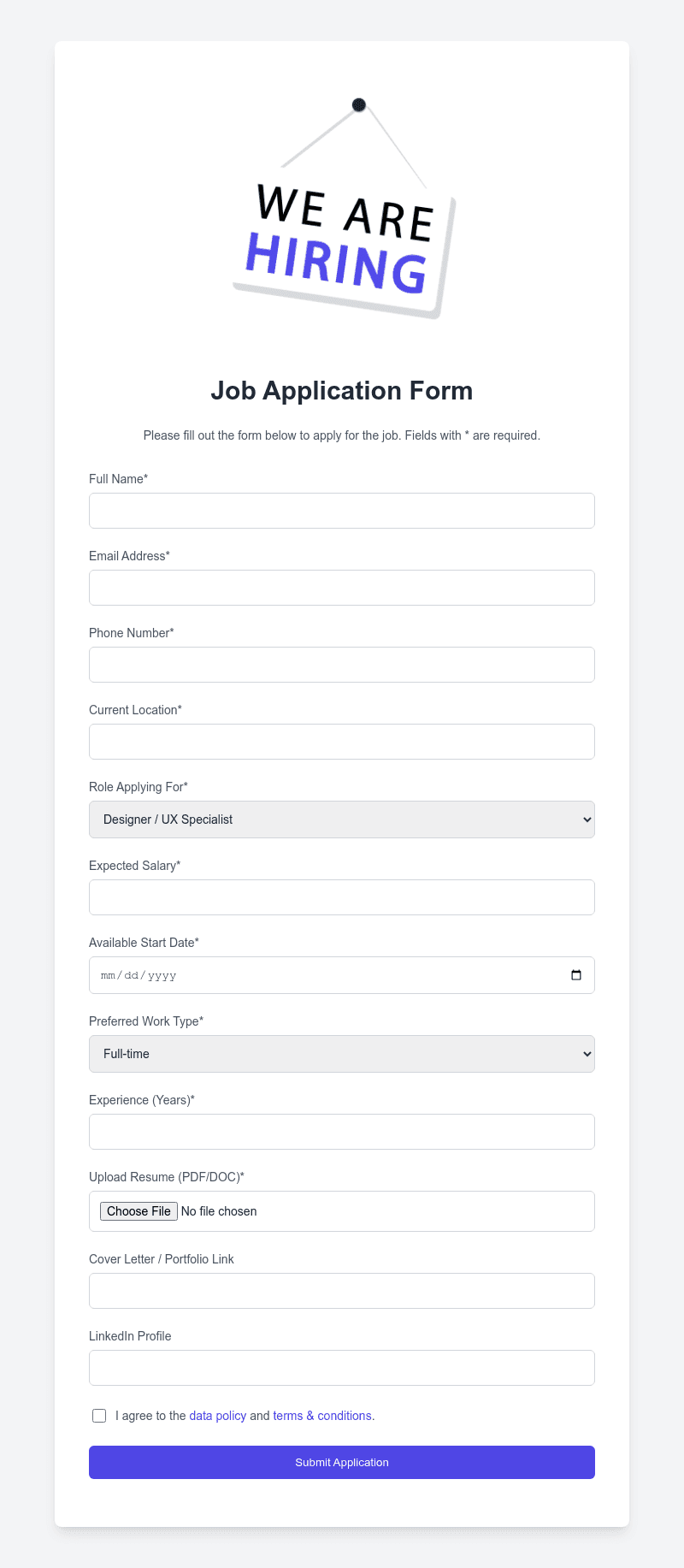684x1568 pixels.
Task: Click the Email Address input field
Action: [x=342, y=587]
